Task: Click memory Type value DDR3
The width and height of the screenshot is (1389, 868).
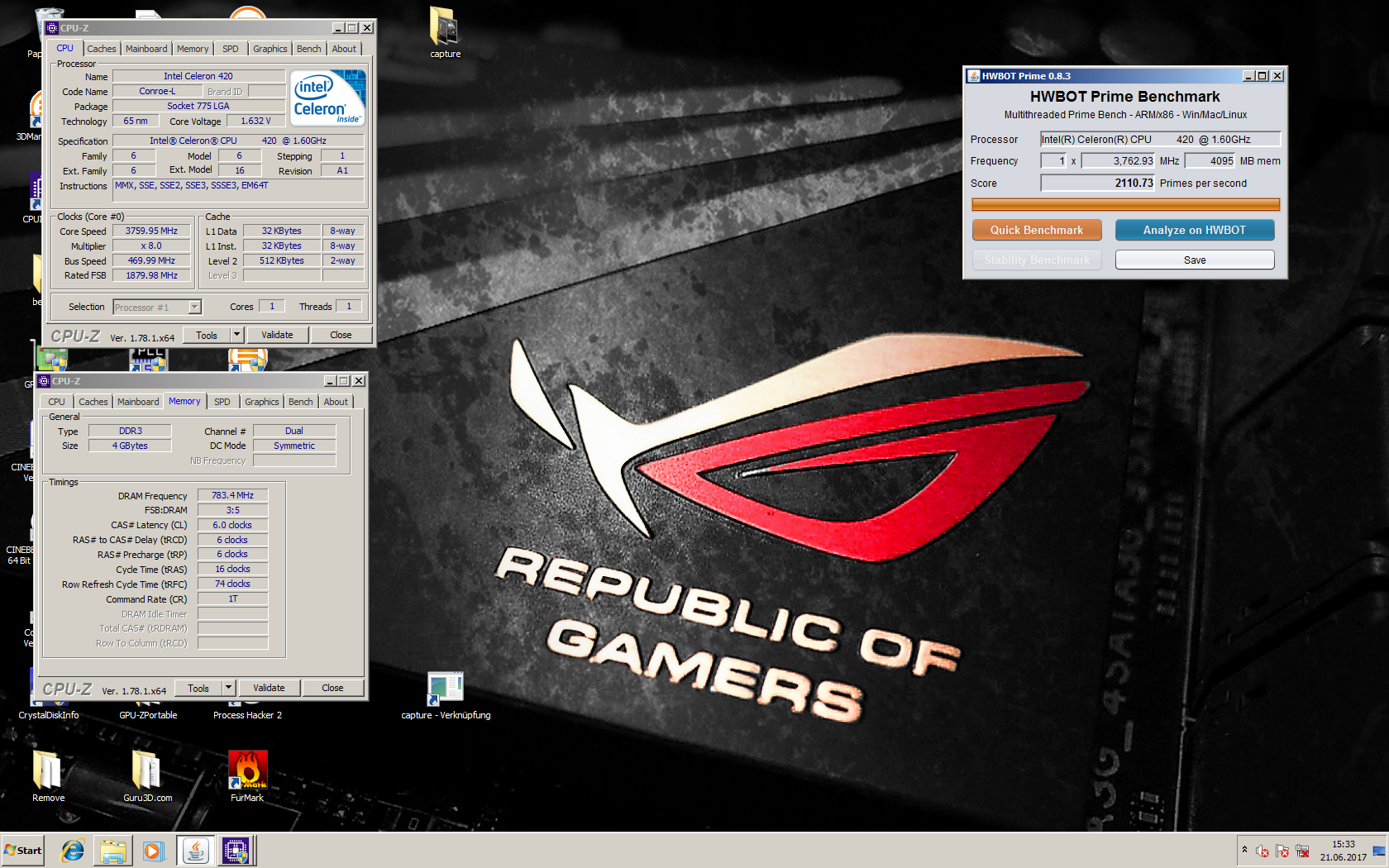Action: coord(130,431)
